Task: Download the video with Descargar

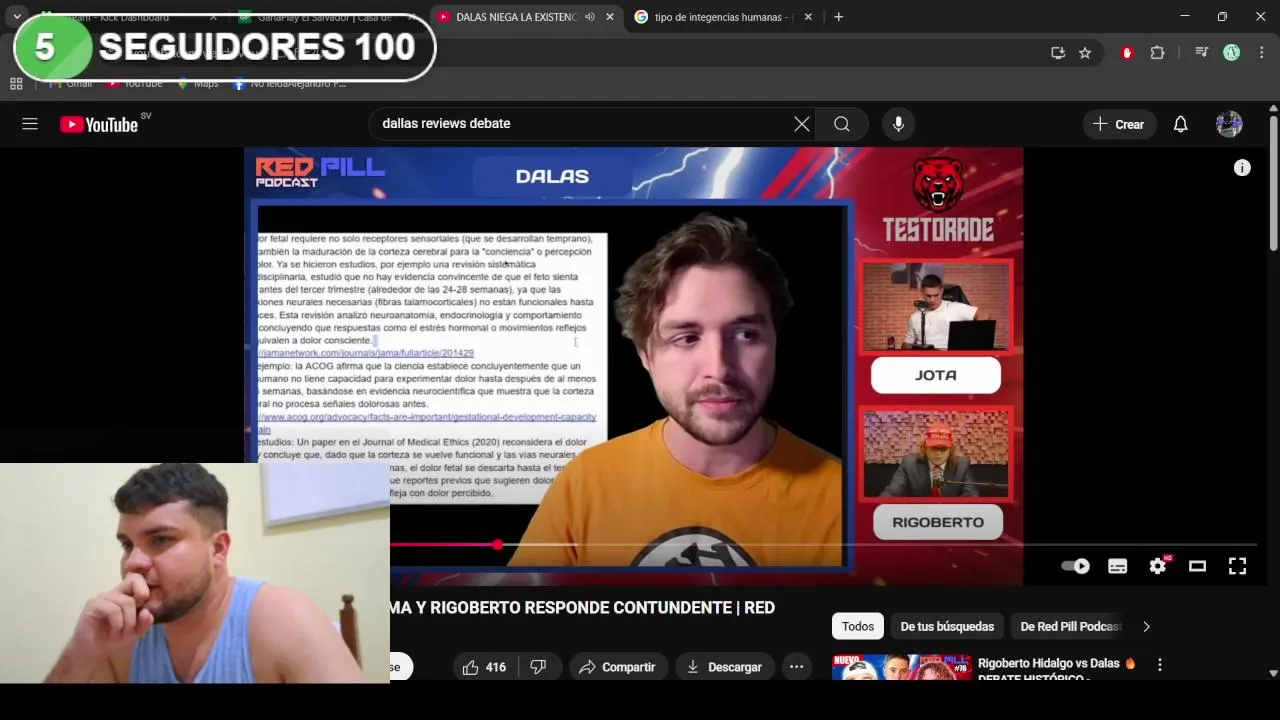Action: pyautogui.click(x=724, y=667)
